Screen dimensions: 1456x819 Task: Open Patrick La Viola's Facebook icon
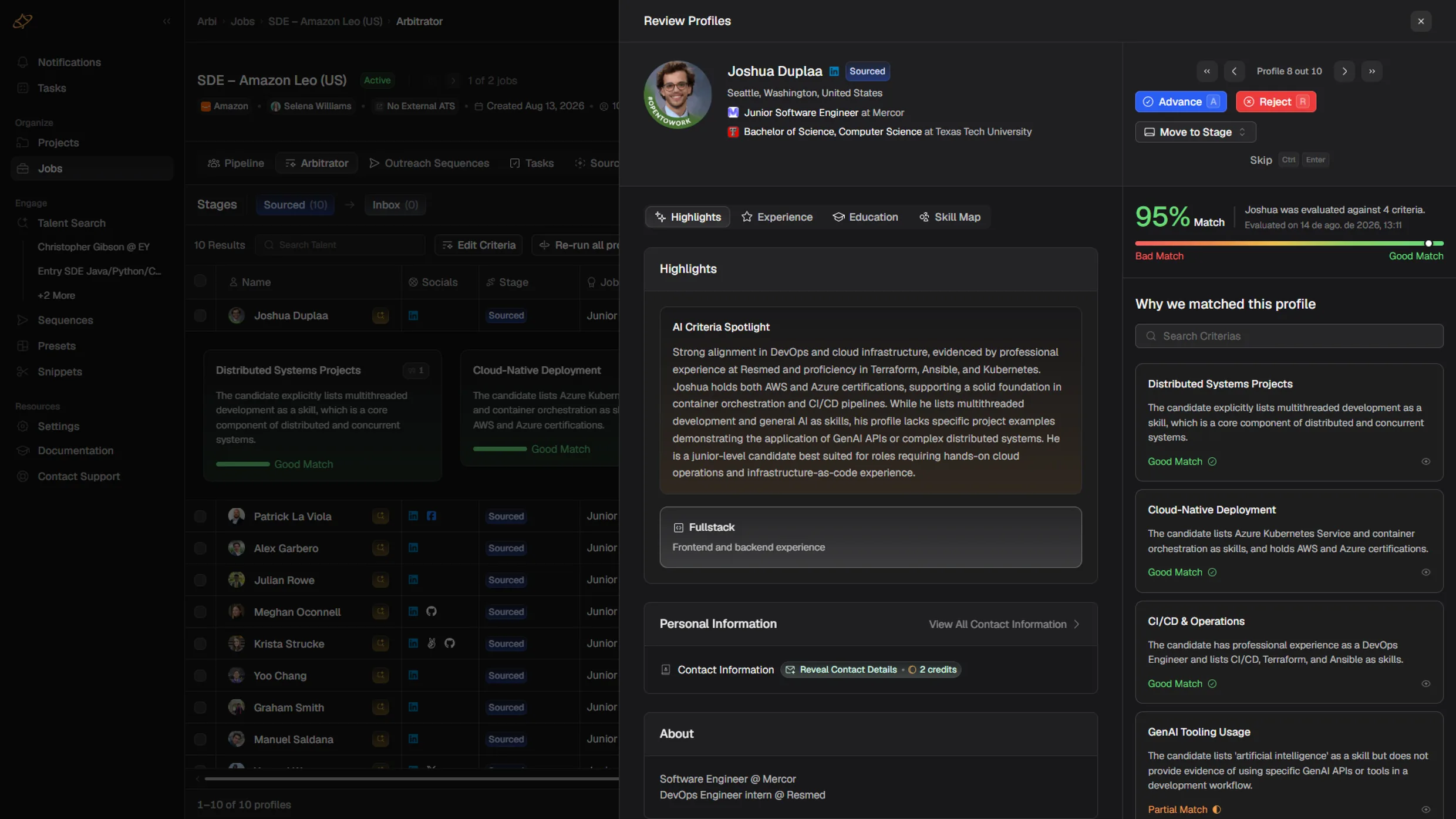[432, 516]
